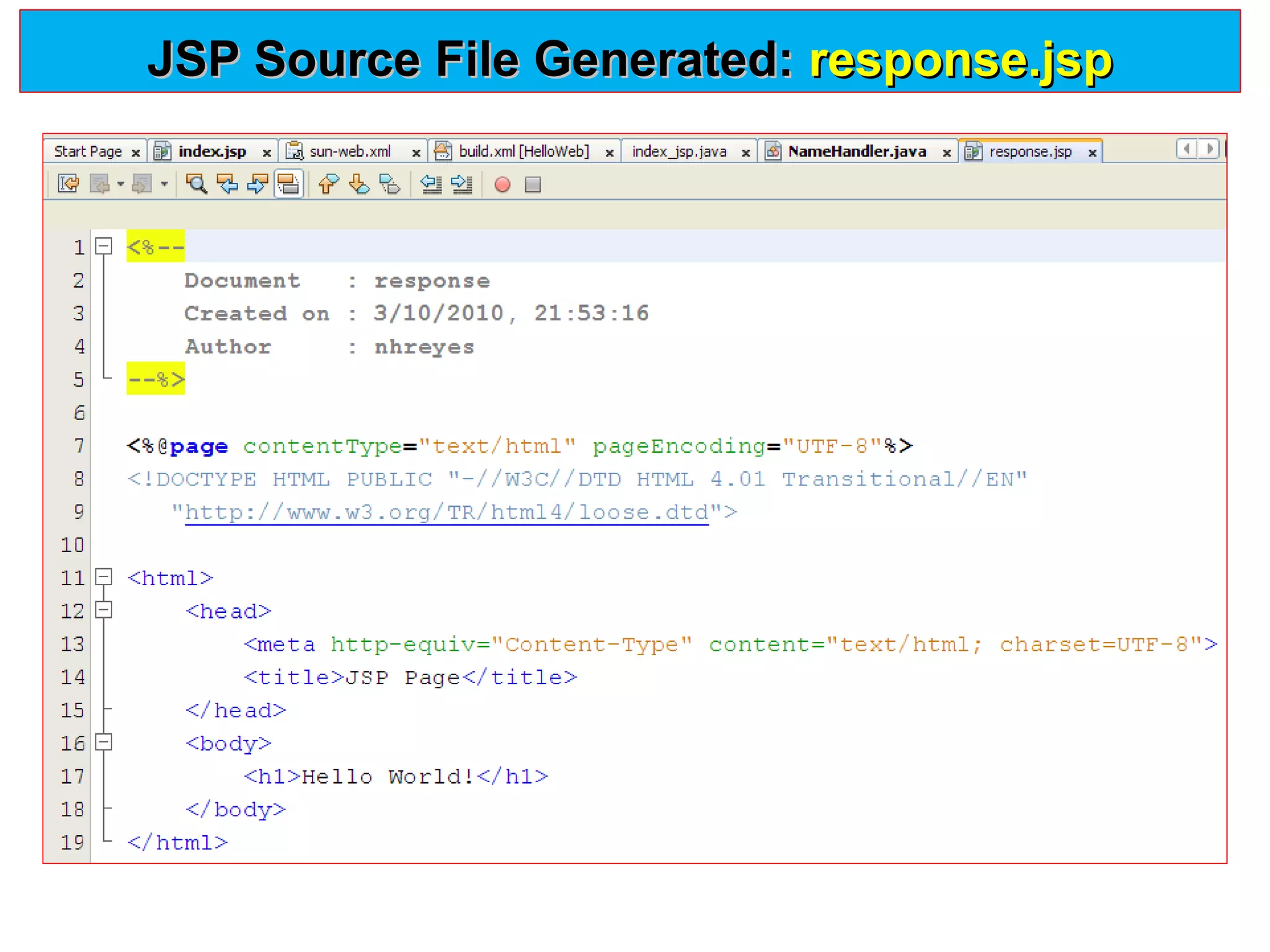1270x952 pixels.
Task: Click the opening <body> tag
Action: [228, 744]
